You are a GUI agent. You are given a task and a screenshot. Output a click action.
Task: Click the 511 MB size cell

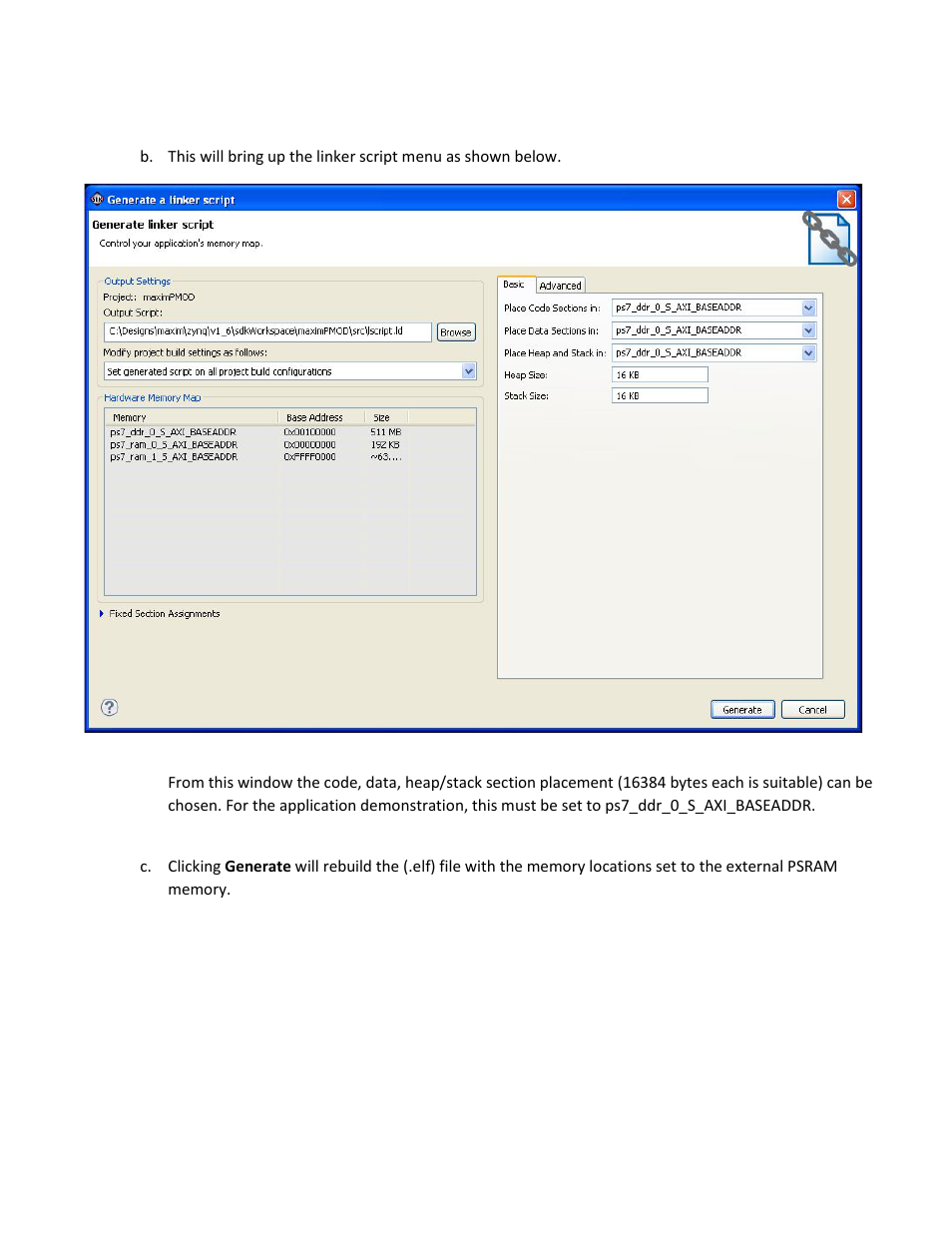(385, 432)
